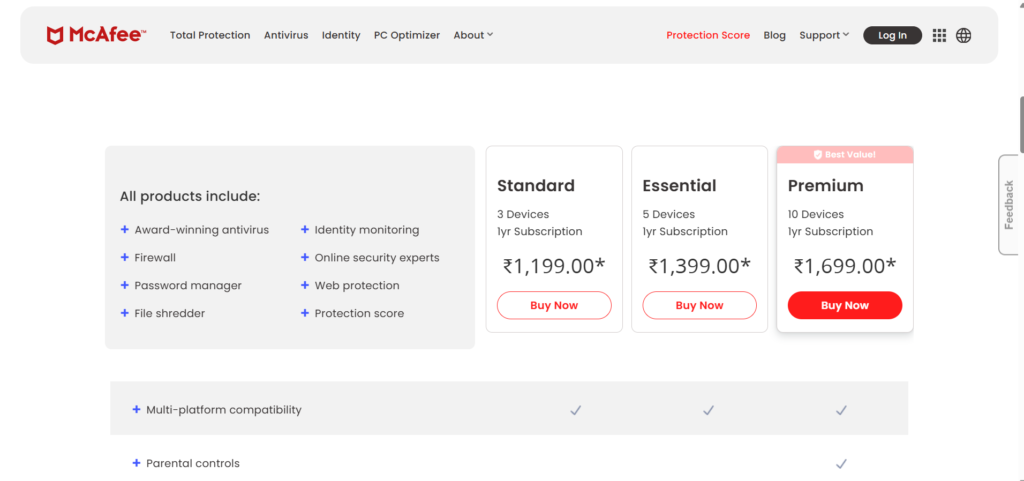The image size is (1024, 481).
Task: Click Premium checkmark for Multi-platform compatibility
Action: coord(841,410)
